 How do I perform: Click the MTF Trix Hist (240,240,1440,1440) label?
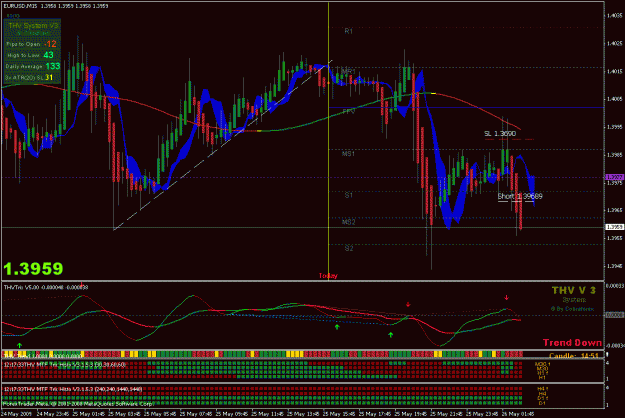click(73, 389)
